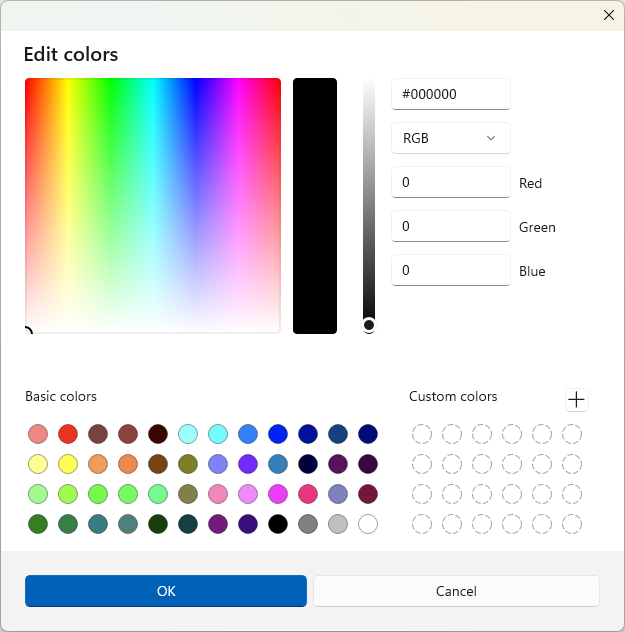Viewport: 625px width, 632px height.
Task: Select the white basic color swatch
Action: pyautogui.click(x=368, y=524)
